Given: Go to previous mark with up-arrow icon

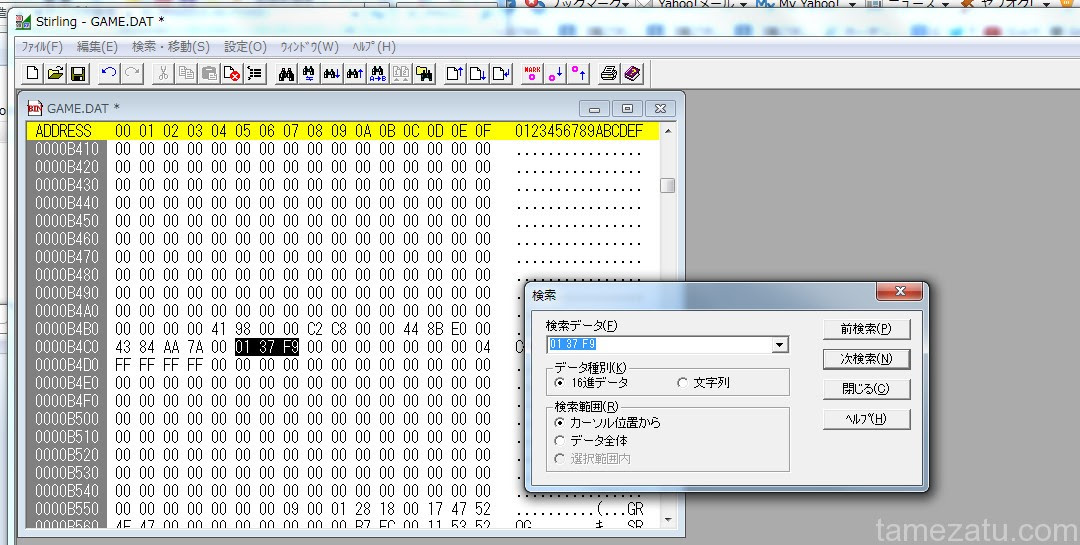Looking at the screenshot, I should [x=579, y=73].
